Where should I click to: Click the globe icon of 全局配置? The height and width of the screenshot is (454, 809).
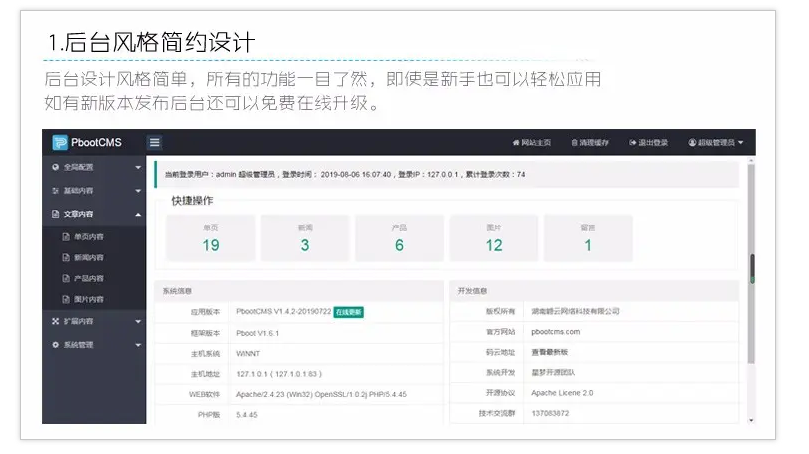click(x=56, y=167)
